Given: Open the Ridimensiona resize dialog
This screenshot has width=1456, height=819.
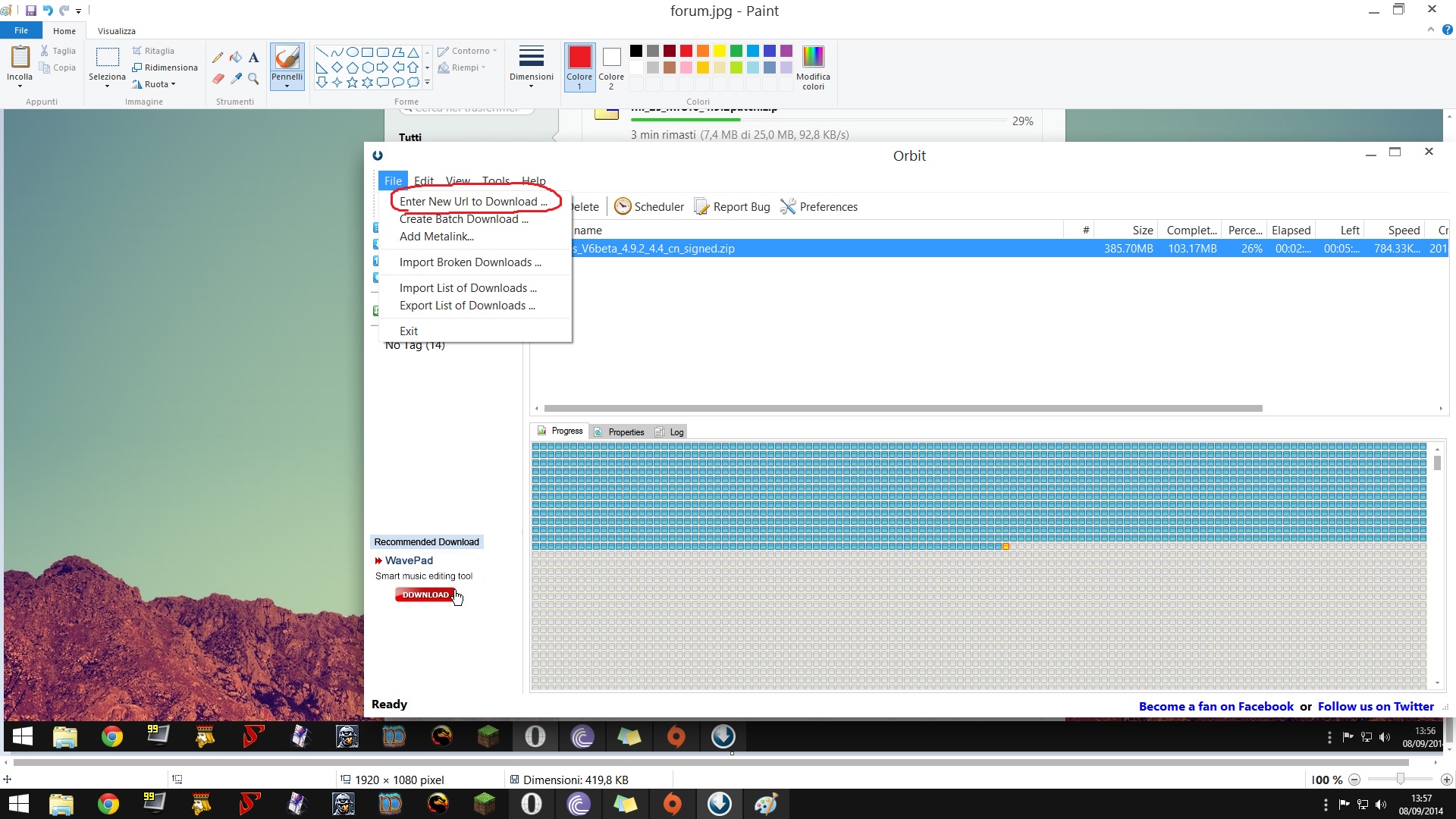Looking at the screenshot, I should (165, 67).
